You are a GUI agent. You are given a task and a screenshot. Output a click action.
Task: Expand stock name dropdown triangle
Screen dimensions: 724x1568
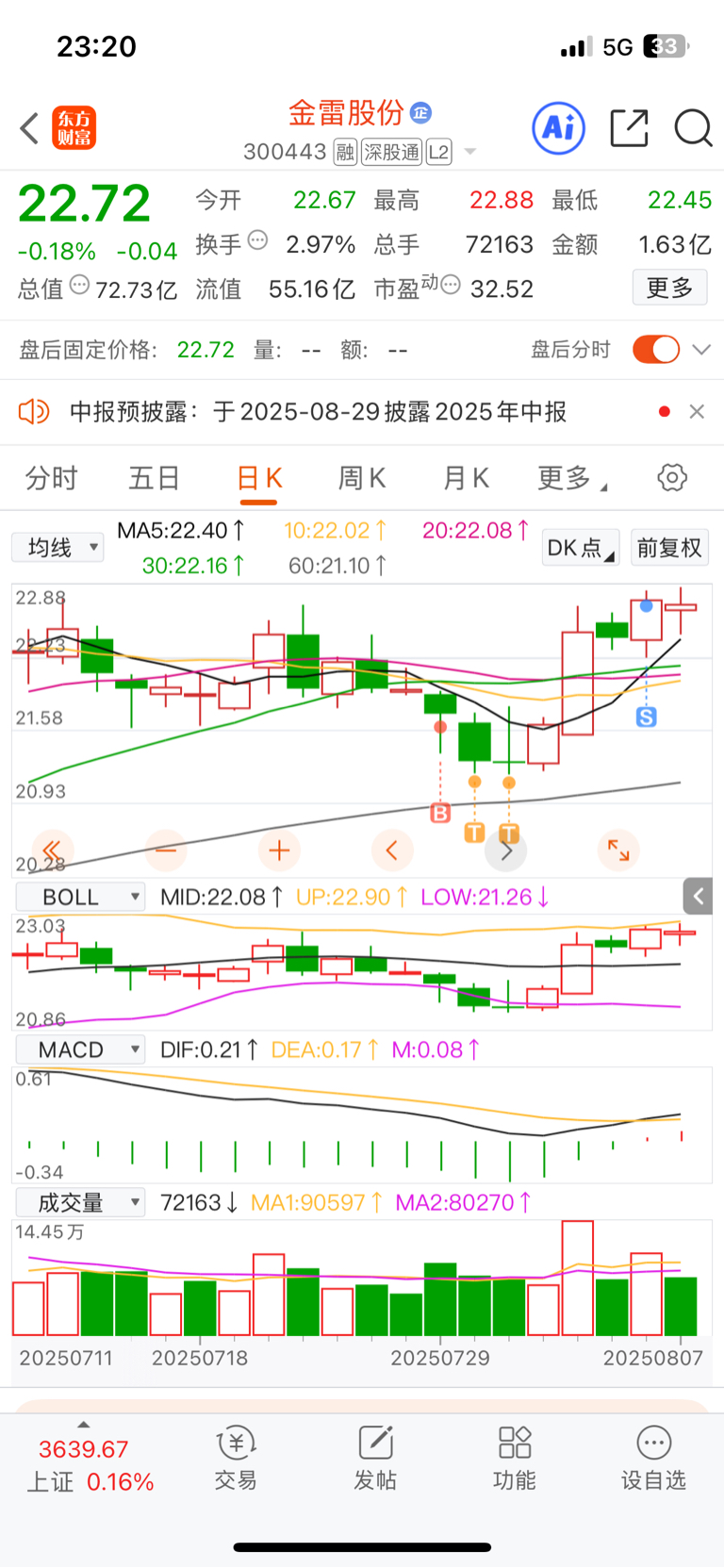(470, 152)
